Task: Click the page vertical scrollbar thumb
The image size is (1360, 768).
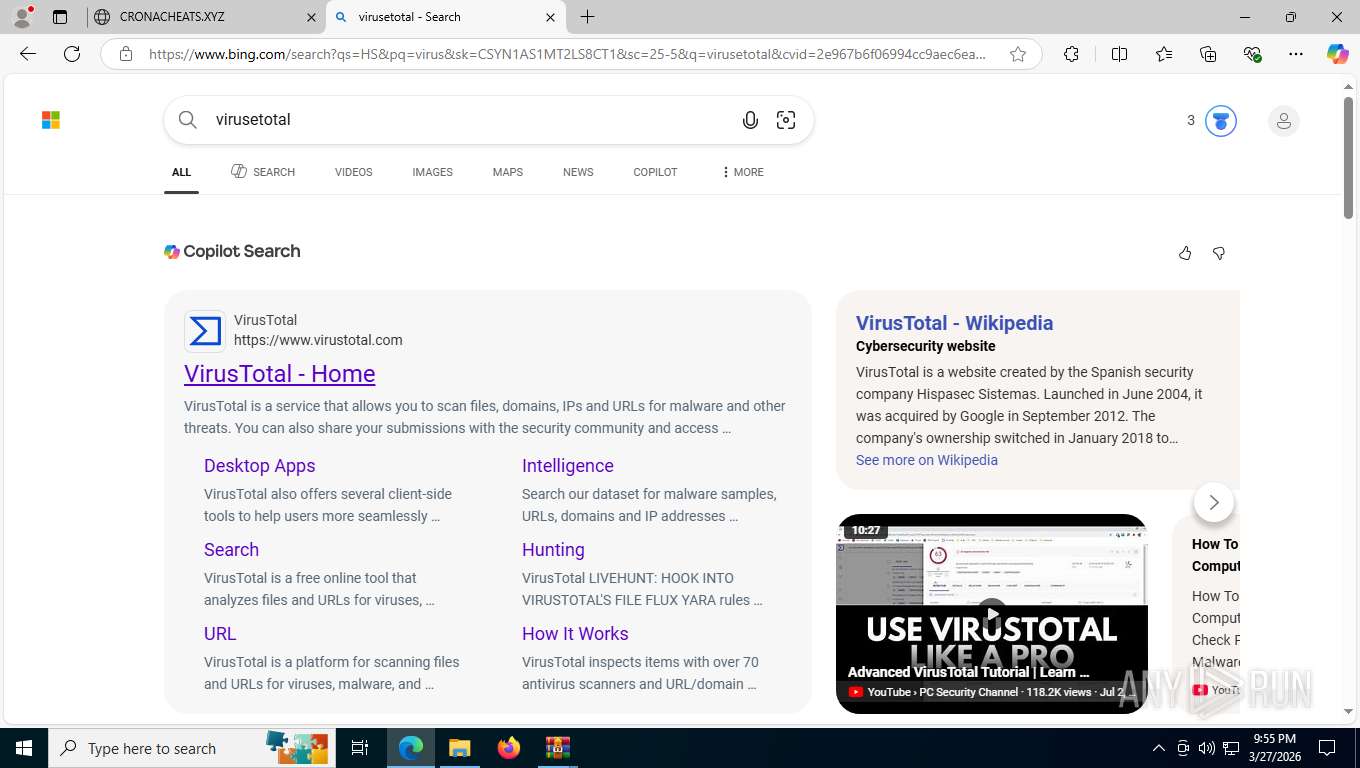Action: click(x=1348, y=158)
